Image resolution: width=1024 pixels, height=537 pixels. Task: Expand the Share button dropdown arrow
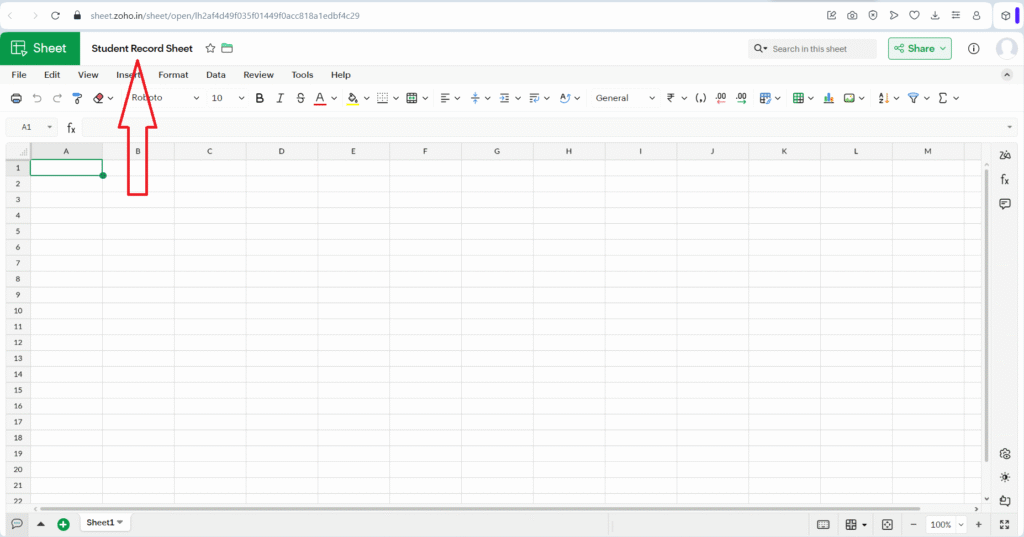pos(943,48)
